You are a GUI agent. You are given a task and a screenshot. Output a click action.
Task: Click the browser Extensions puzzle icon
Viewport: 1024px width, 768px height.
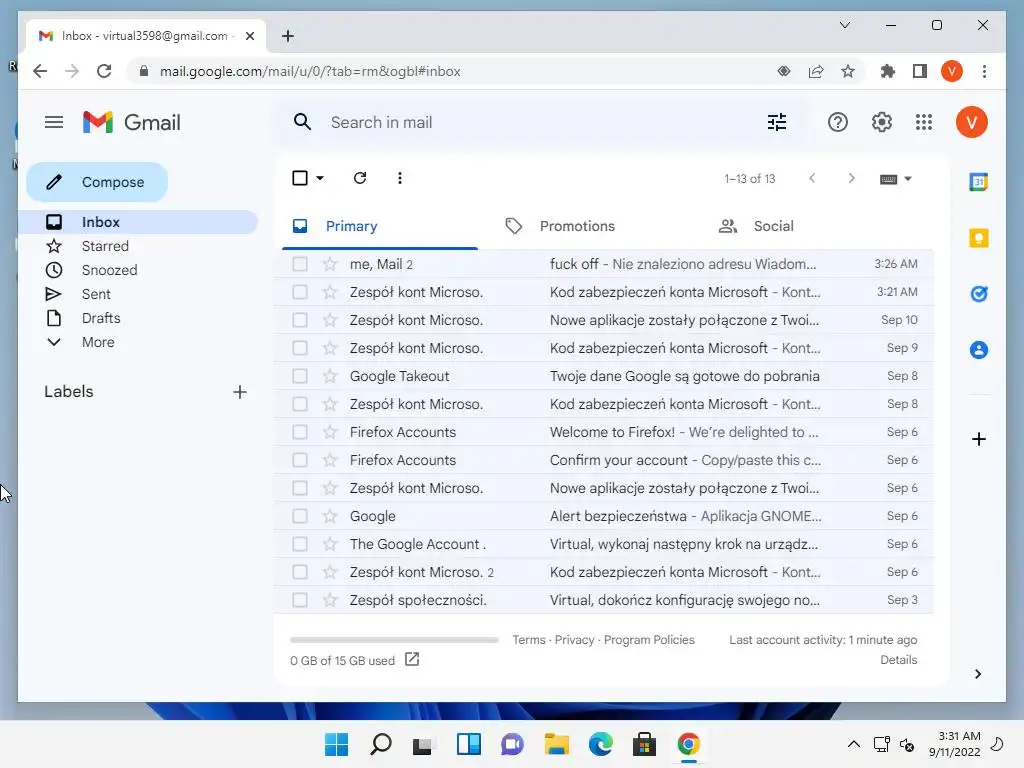888,71
